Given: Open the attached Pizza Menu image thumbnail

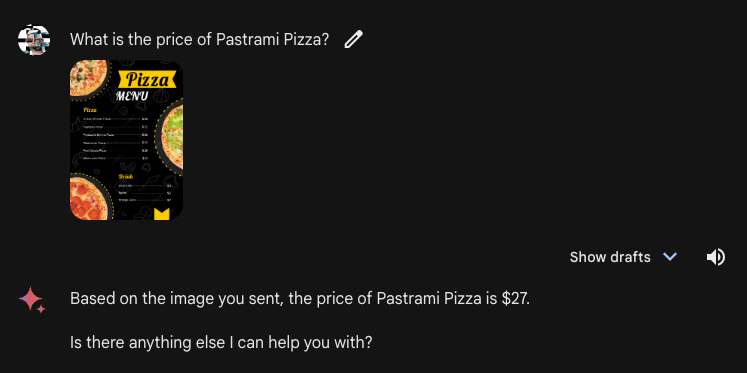Looking at the screenshot, I should click(127, 140).
